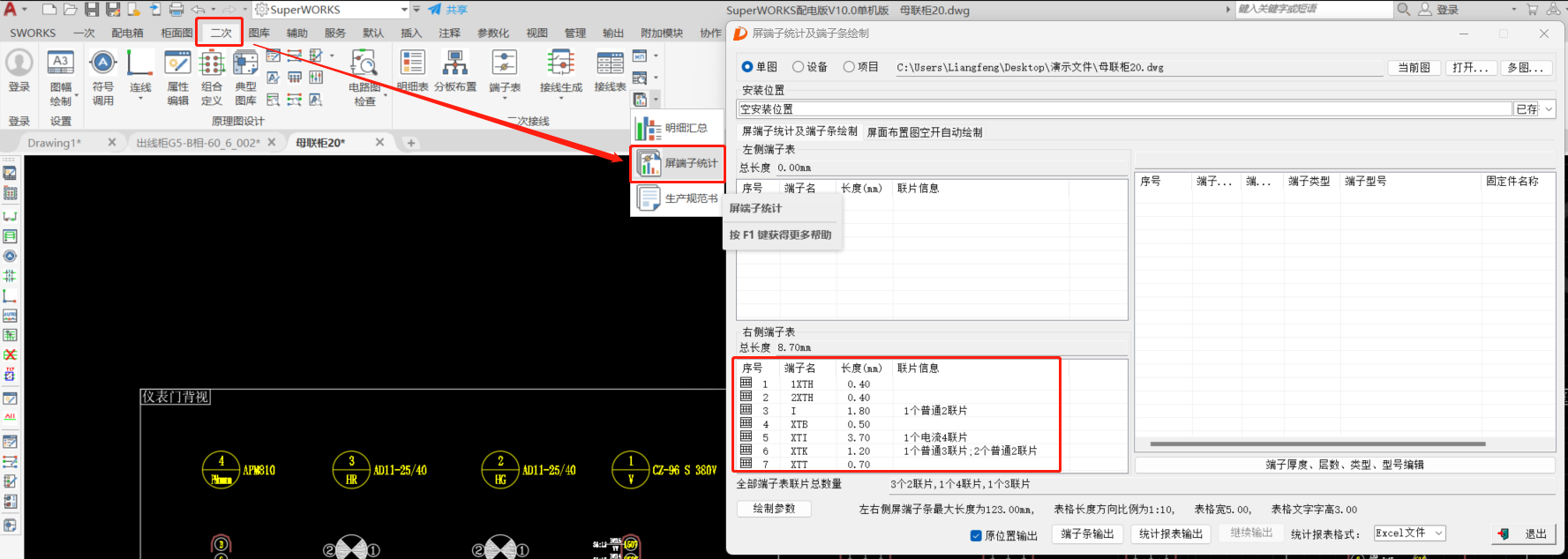Select the 连线 wire drawing tool
The height and width of the screenshot is (559, 1568).
click(x=139, y=63)
